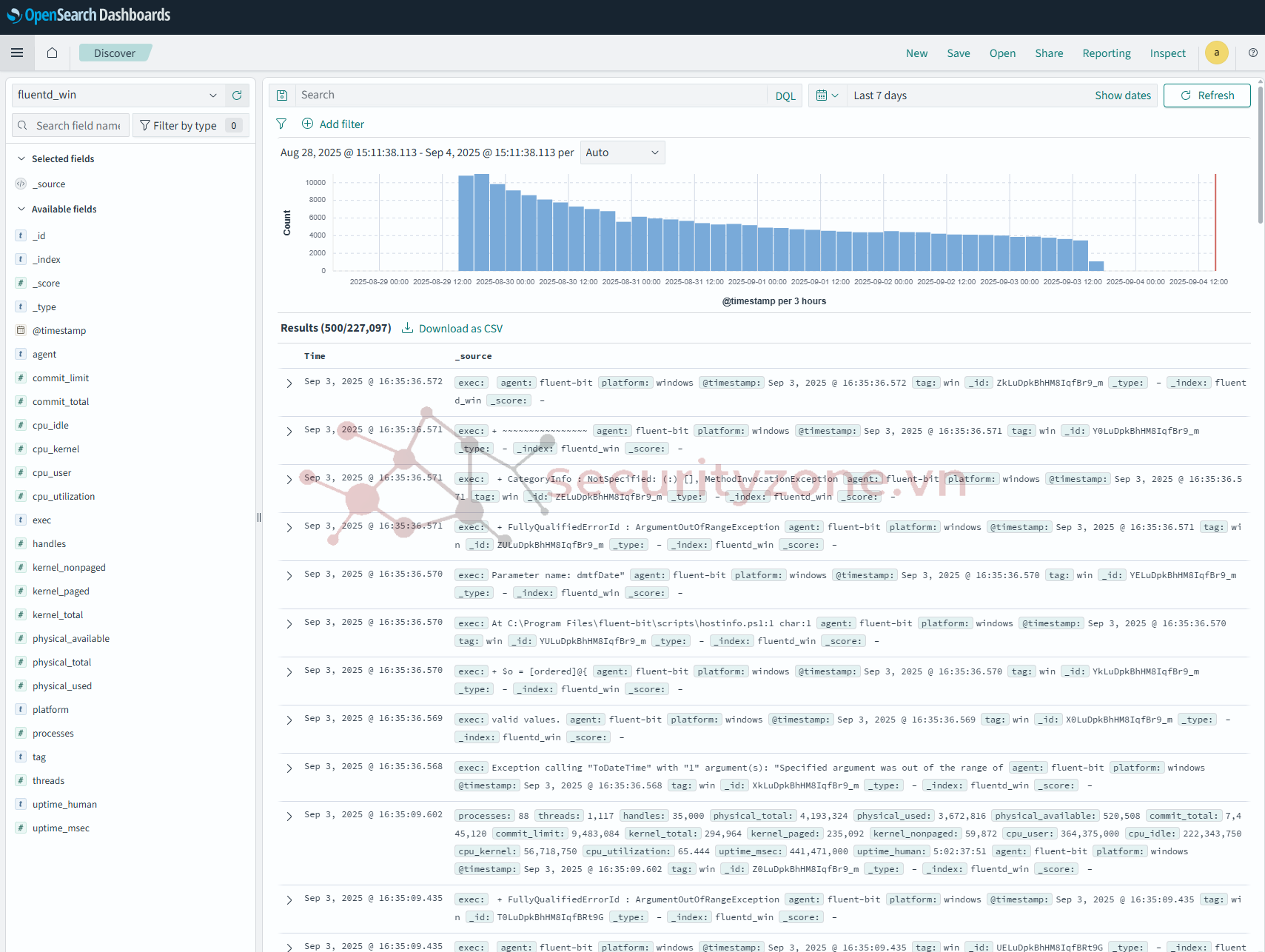
Task: Click the tag field string type icon
Action: click(x=21, y=757)
